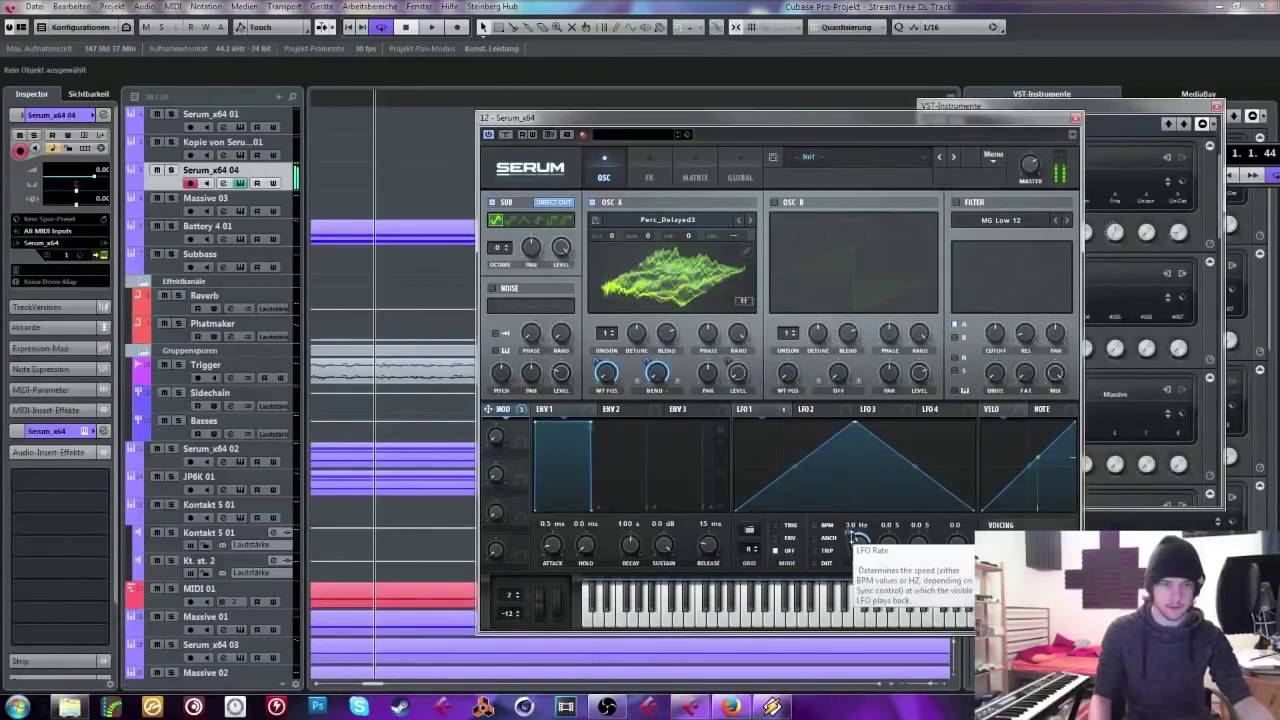Click the transport Stop button
1280x720 pixels.
pos(406,27)
